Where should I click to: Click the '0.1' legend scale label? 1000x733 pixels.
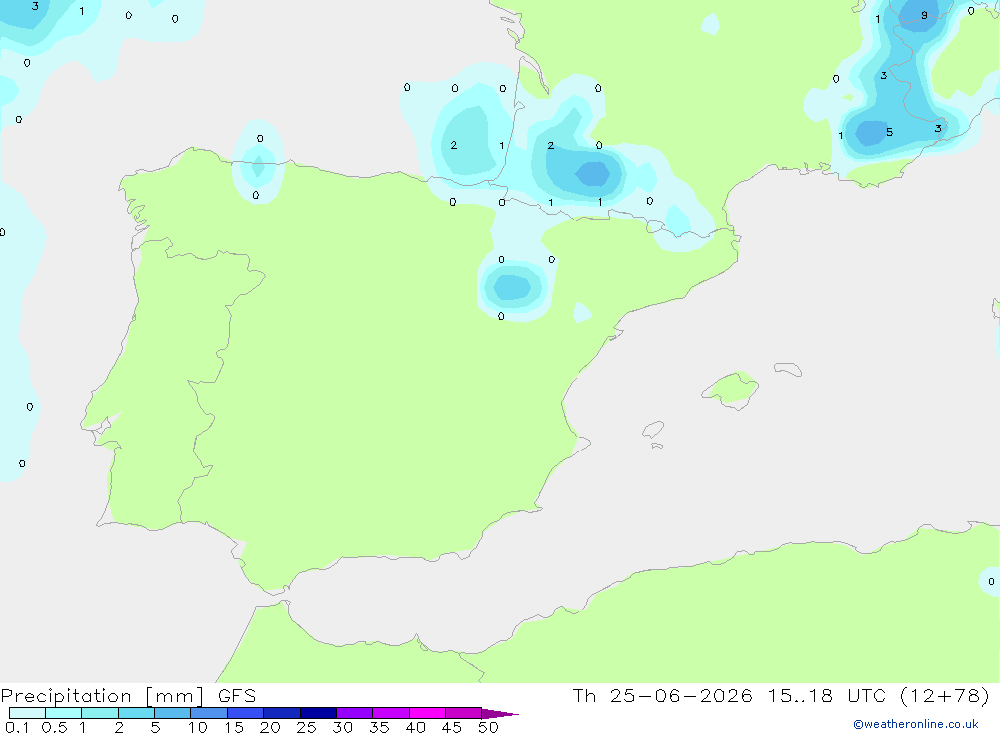[17, 727]
